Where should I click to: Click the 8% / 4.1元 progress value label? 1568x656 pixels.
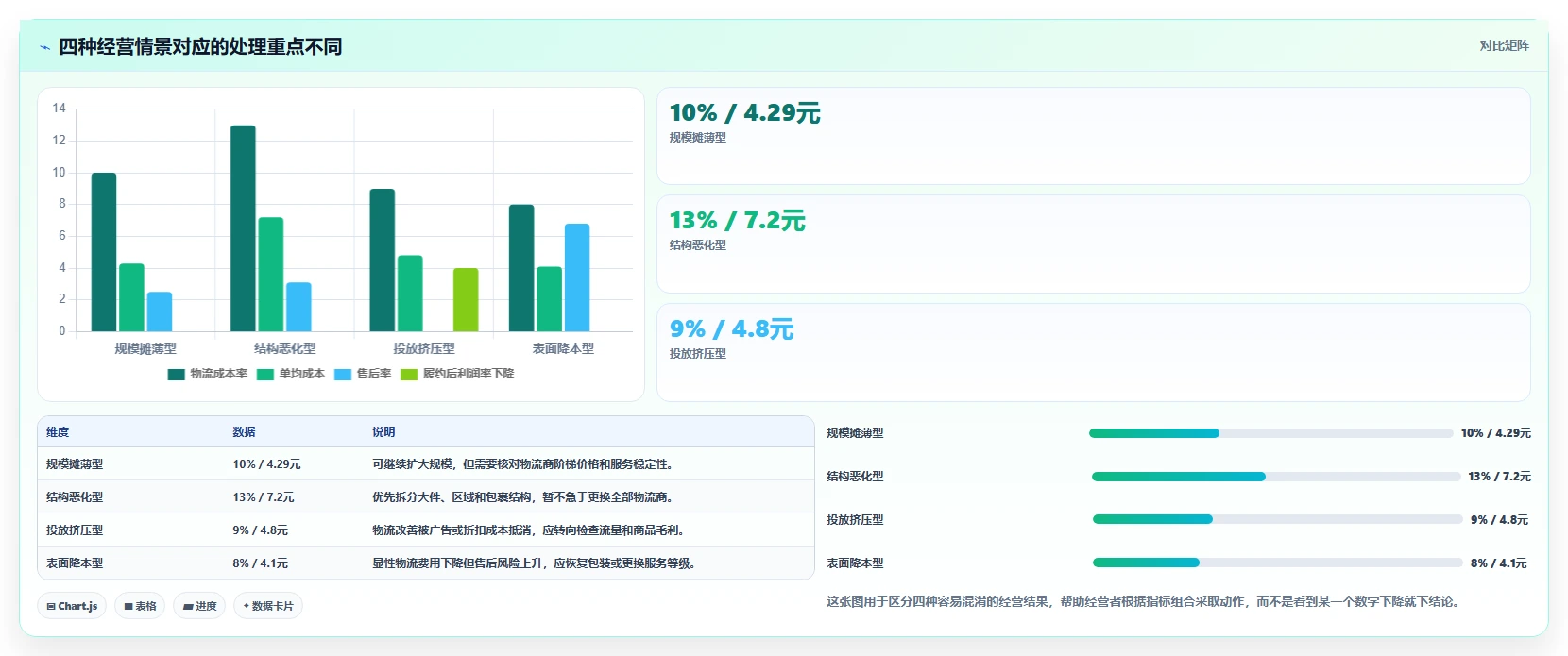(x=1499, y=563)
